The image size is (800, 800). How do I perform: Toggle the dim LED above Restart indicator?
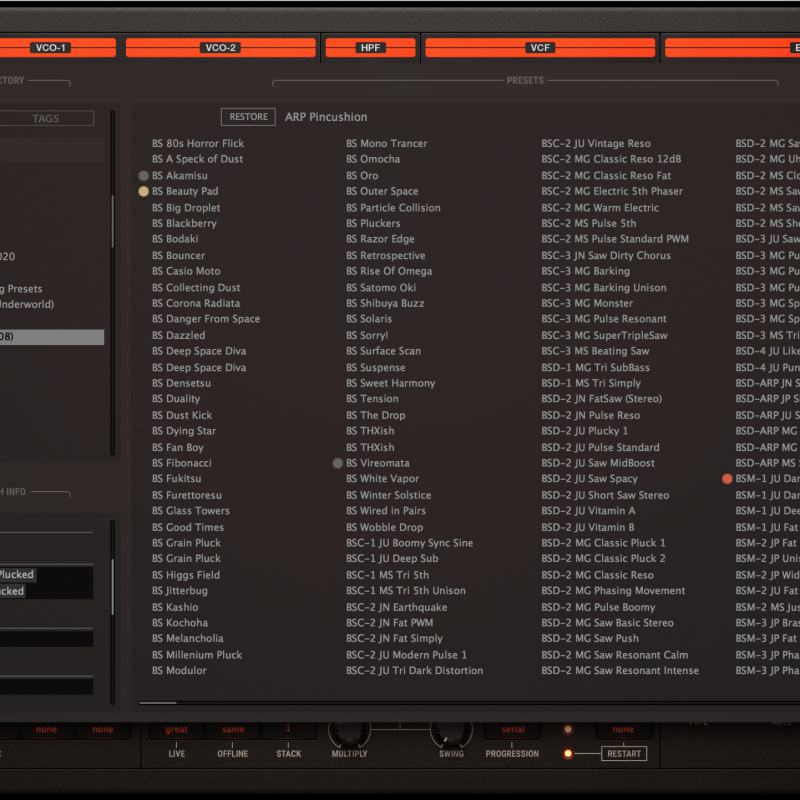[568, 730]
